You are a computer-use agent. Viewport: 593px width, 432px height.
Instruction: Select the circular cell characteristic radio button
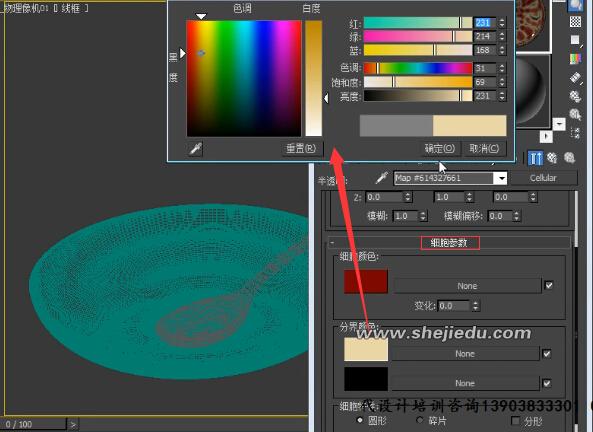click(360, 420)
